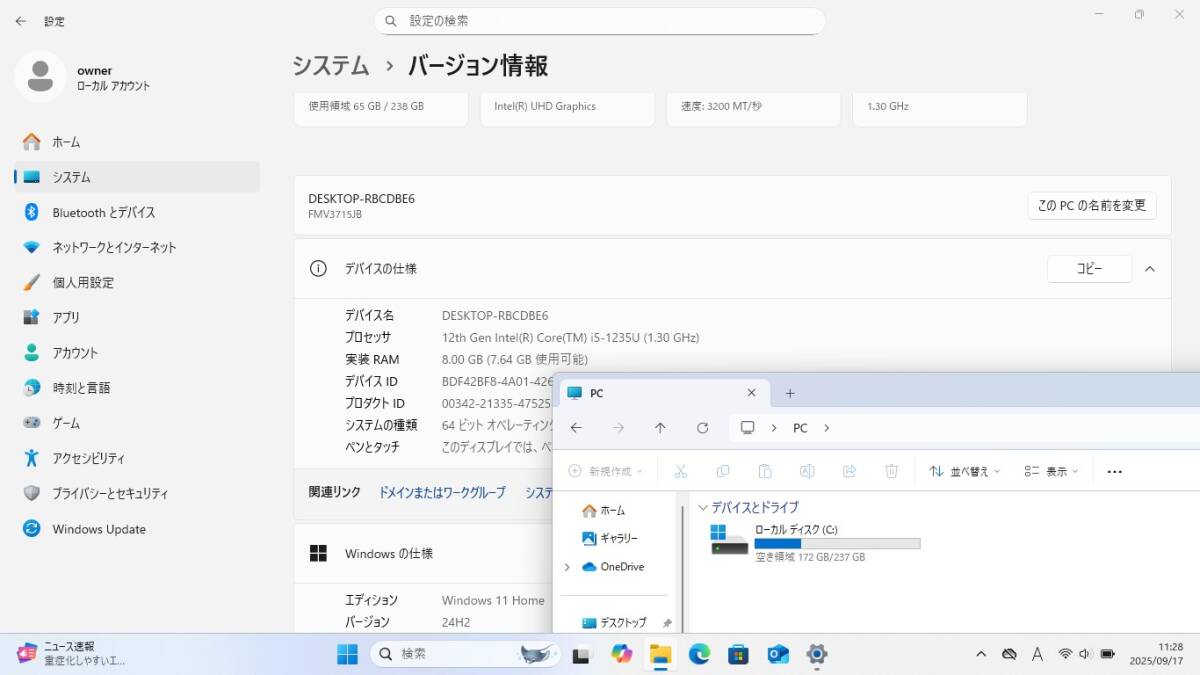Open the 表示 view options dropdown
The image size is (1200, 675).
1050,470
